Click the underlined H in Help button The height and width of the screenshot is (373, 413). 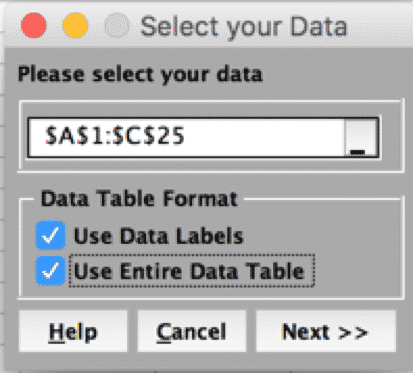tap(56, 332)
